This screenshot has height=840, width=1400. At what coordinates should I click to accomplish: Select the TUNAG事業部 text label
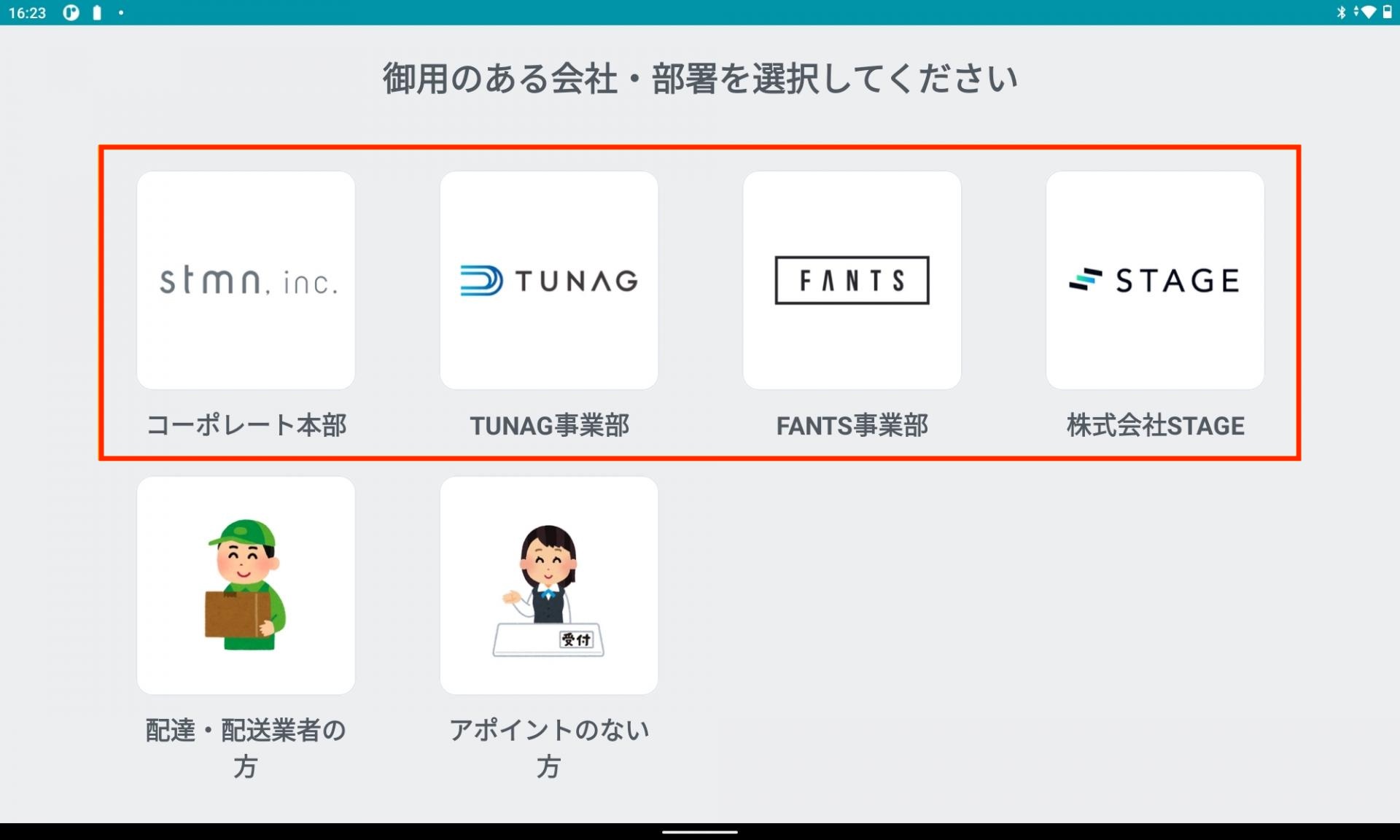click(549, 425)
